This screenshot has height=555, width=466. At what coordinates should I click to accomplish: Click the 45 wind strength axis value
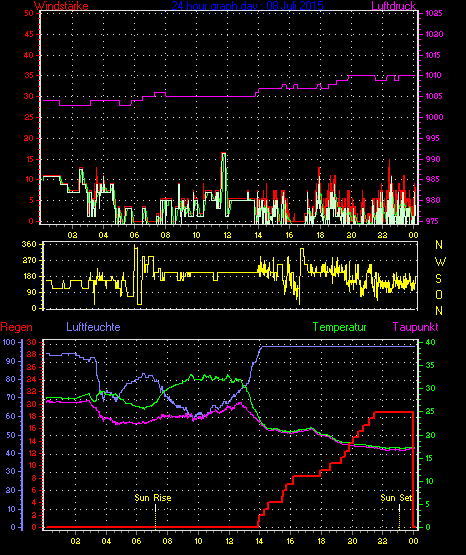click(29, 34)
